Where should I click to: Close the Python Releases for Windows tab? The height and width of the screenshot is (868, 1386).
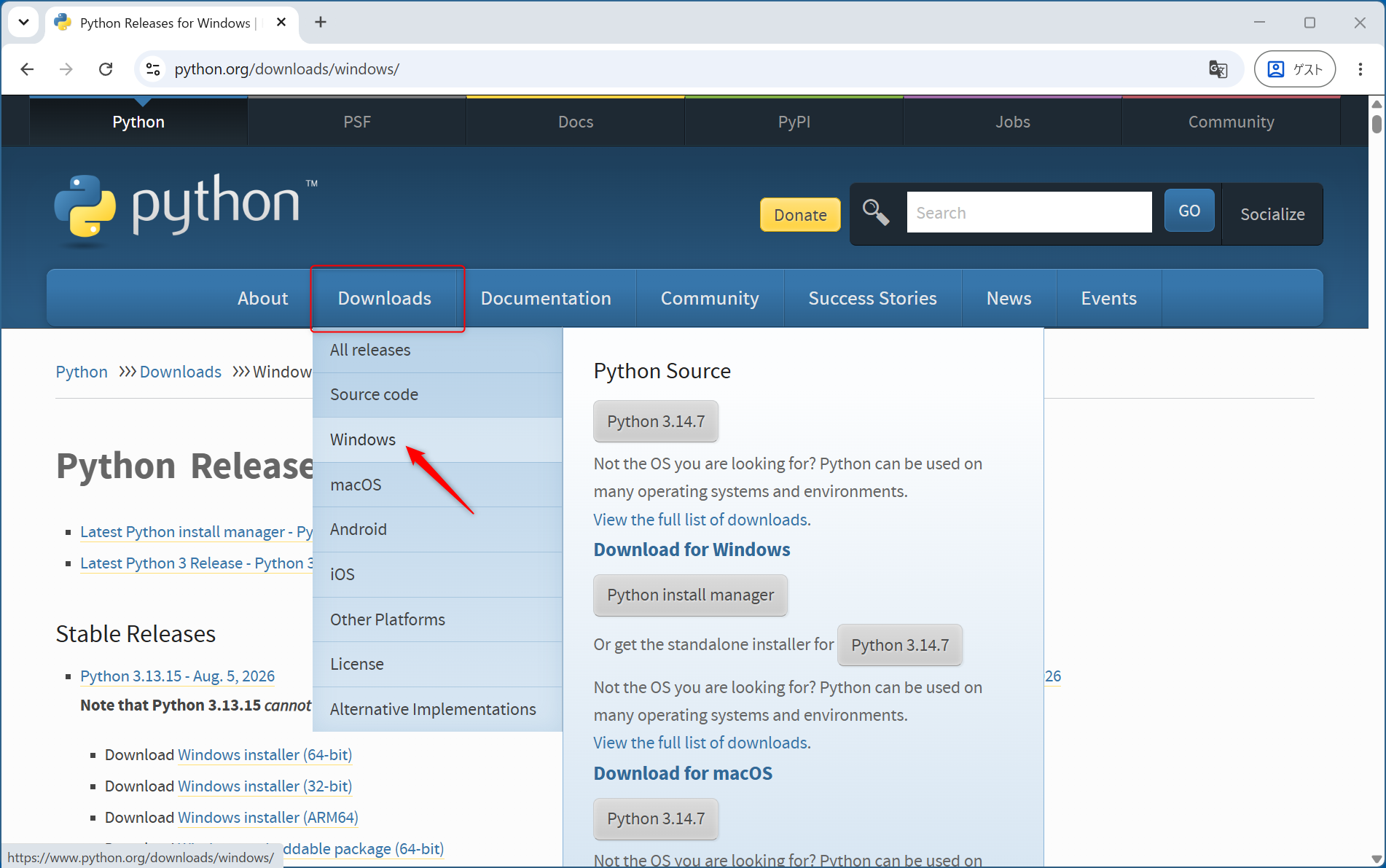281,23
